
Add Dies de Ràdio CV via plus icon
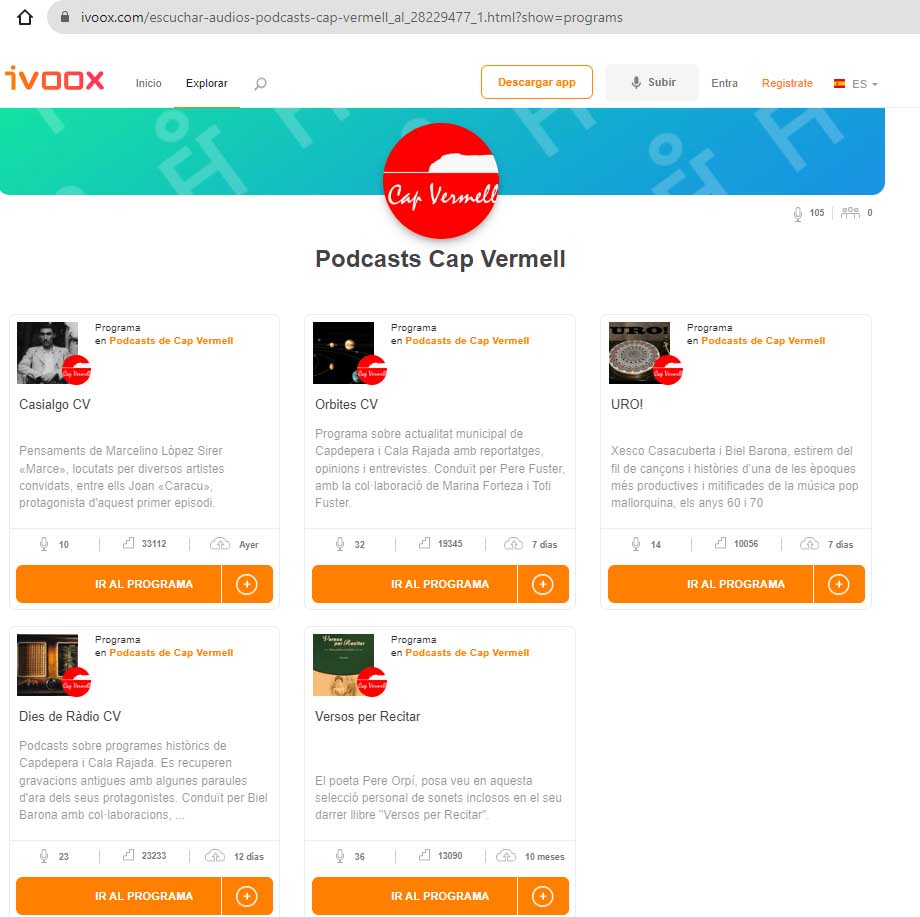tap(247, 896)
